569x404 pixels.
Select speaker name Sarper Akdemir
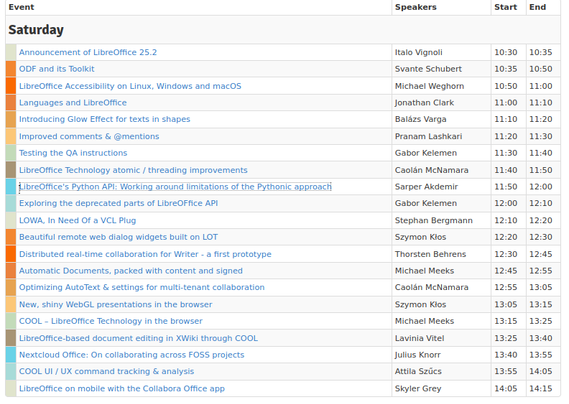pyautogui.click(x=426, y=187)
